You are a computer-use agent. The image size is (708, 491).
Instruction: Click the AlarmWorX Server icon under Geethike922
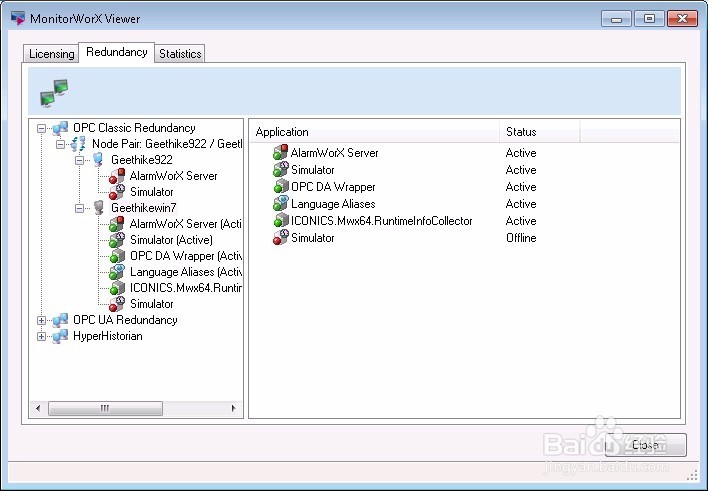[x=117, y=176]
